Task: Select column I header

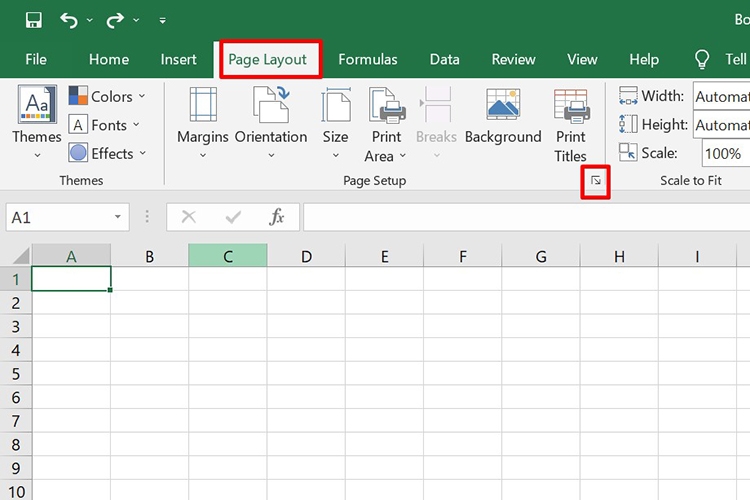Action: coord(697,256)
